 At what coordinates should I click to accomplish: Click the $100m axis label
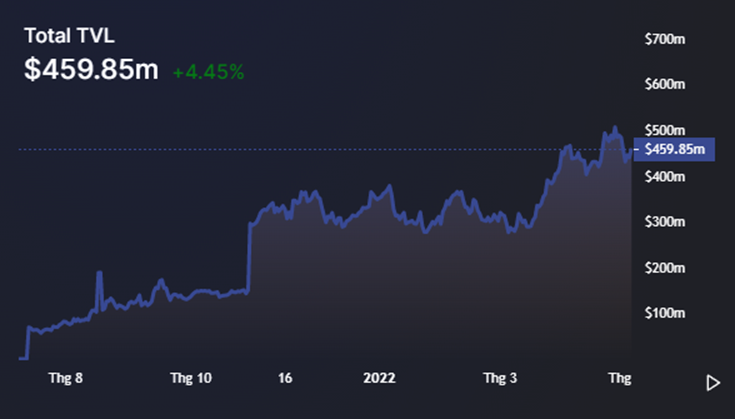(665, 313)
